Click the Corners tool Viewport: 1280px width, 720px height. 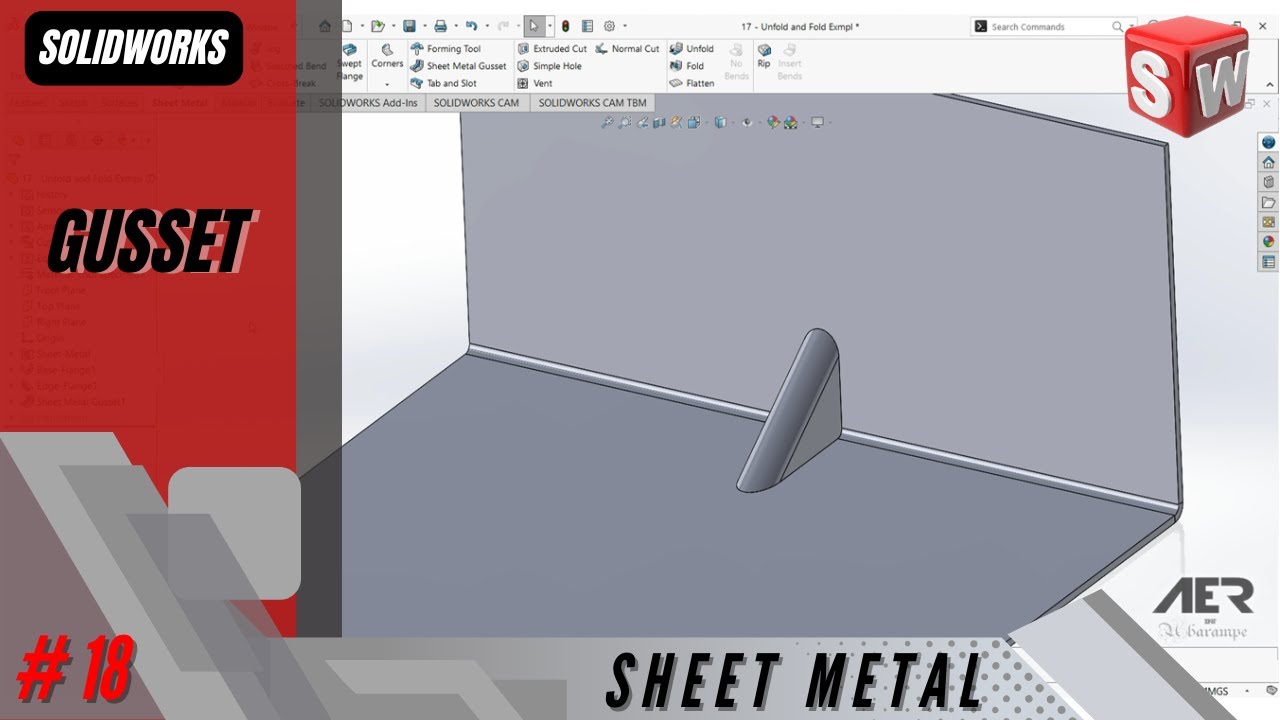(x=387, y=56)
